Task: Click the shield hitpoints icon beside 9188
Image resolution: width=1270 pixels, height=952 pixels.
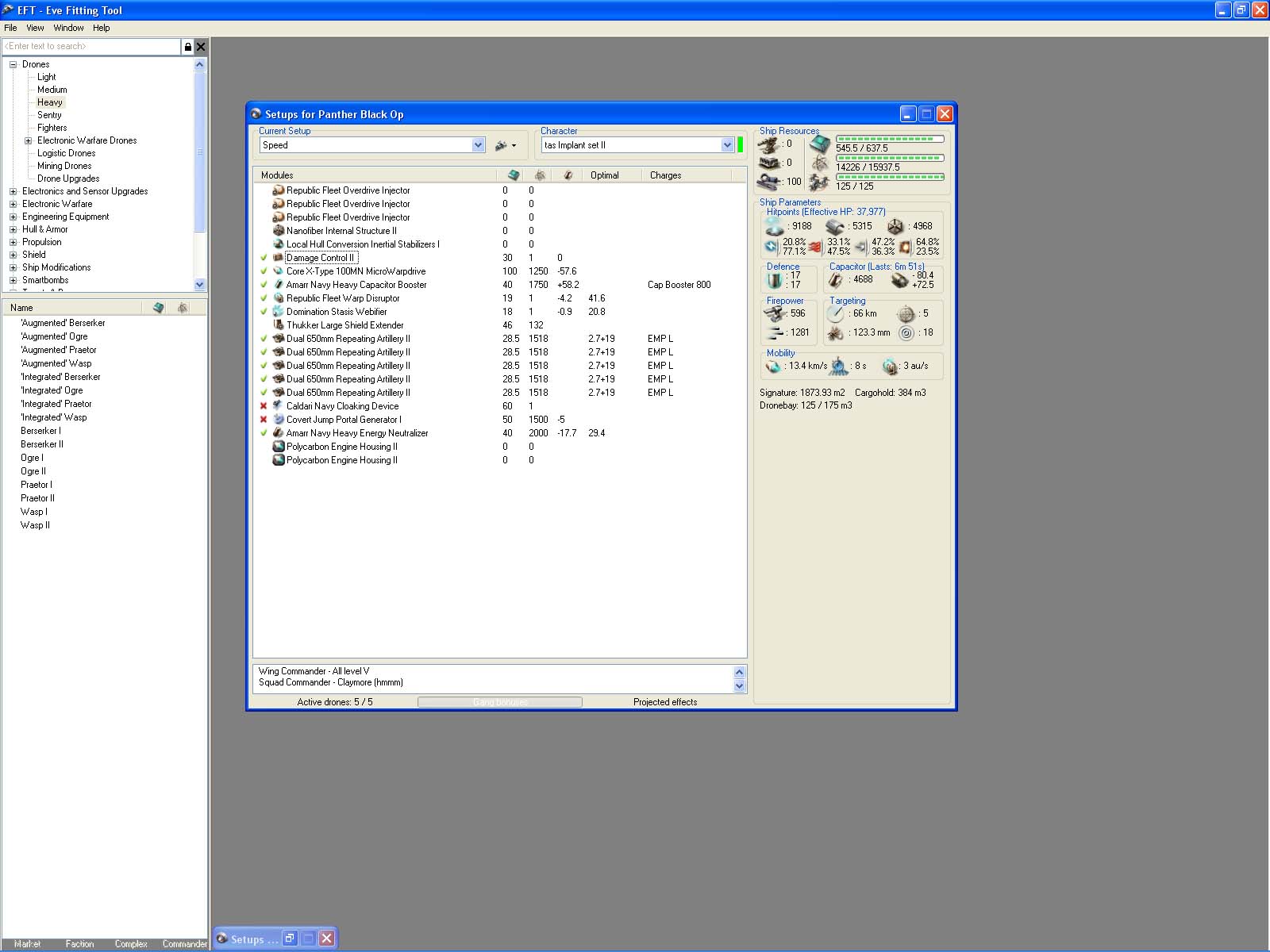Action: 775,226
